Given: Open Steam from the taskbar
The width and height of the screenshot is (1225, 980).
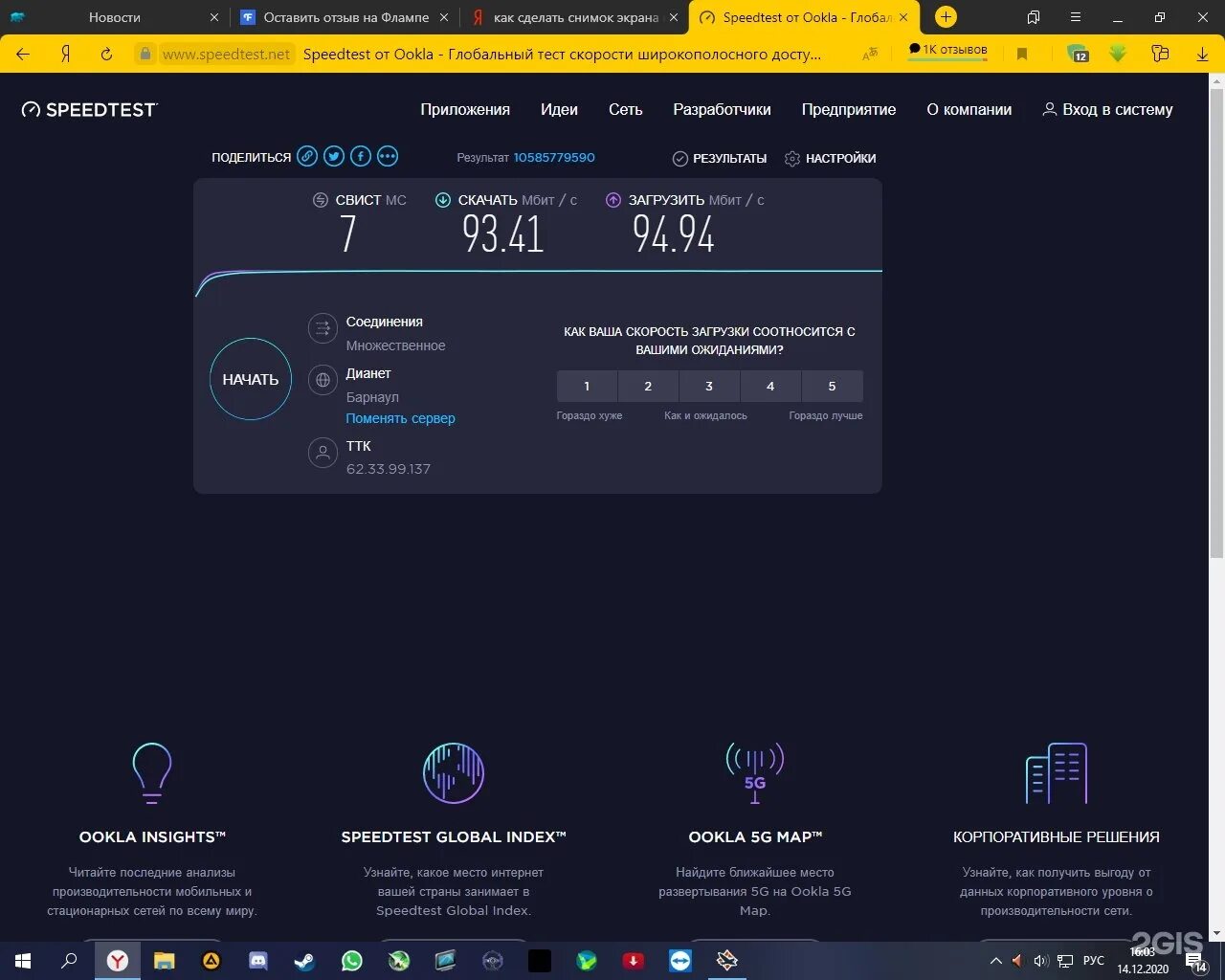Looking at the screenshot, I should 304,960.
